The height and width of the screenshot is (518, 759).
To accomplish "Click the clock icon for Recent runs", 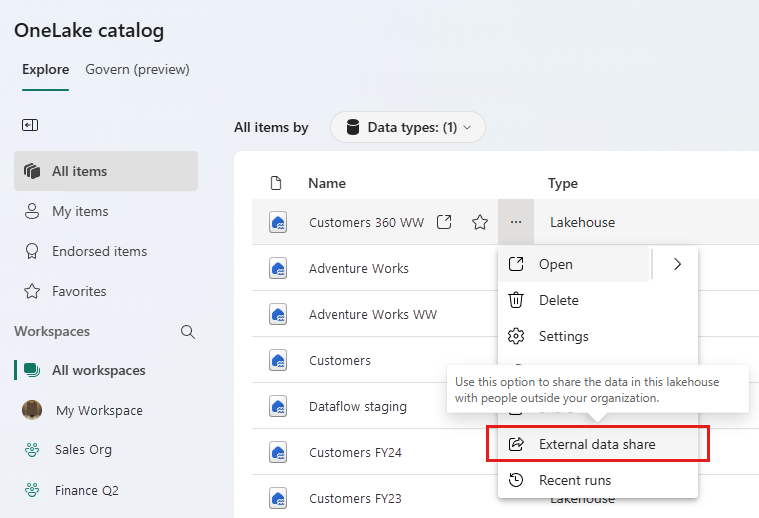I will pos(516,480).
